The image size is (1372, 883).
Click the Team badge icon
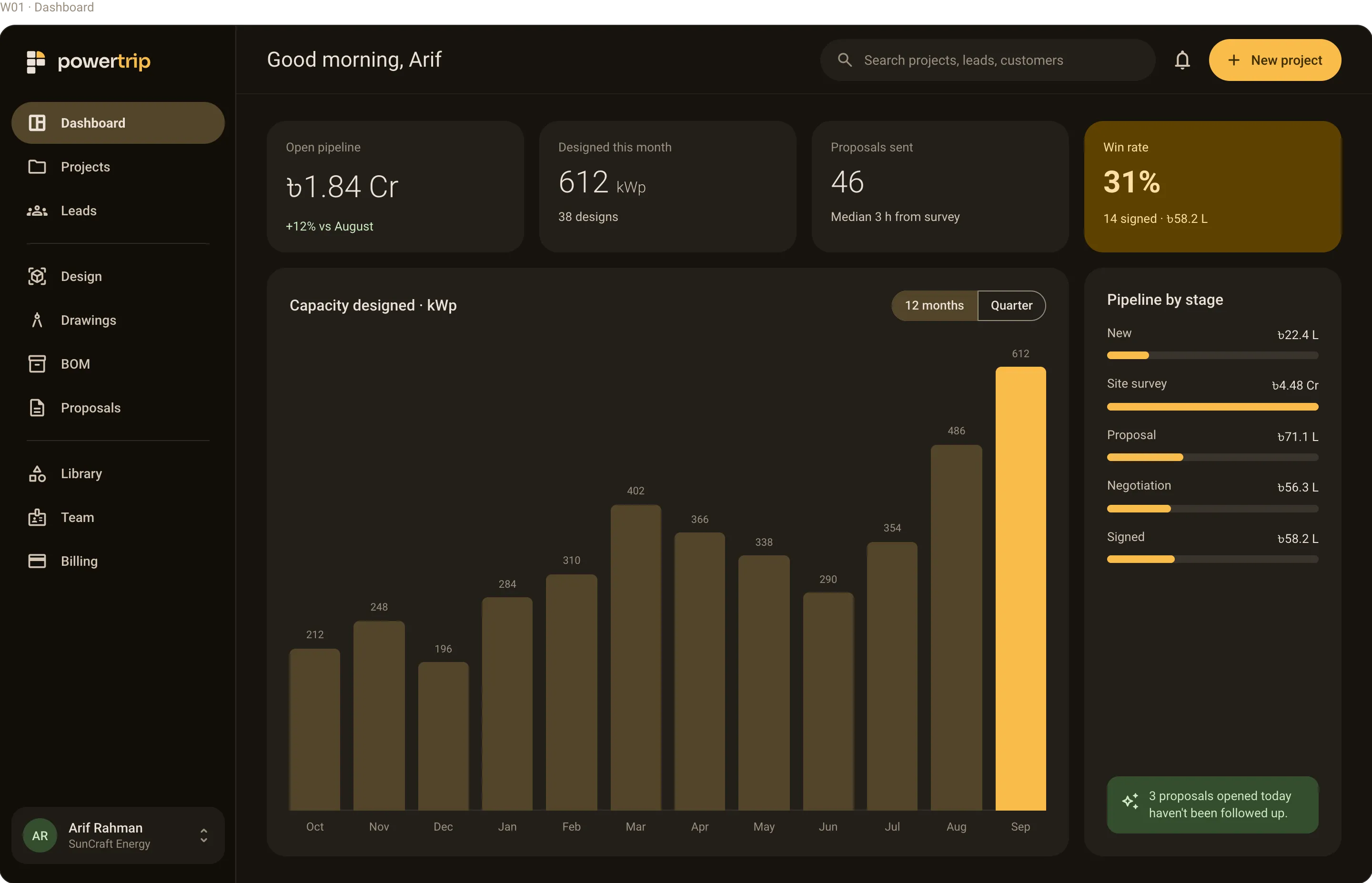tap(37, 517)
